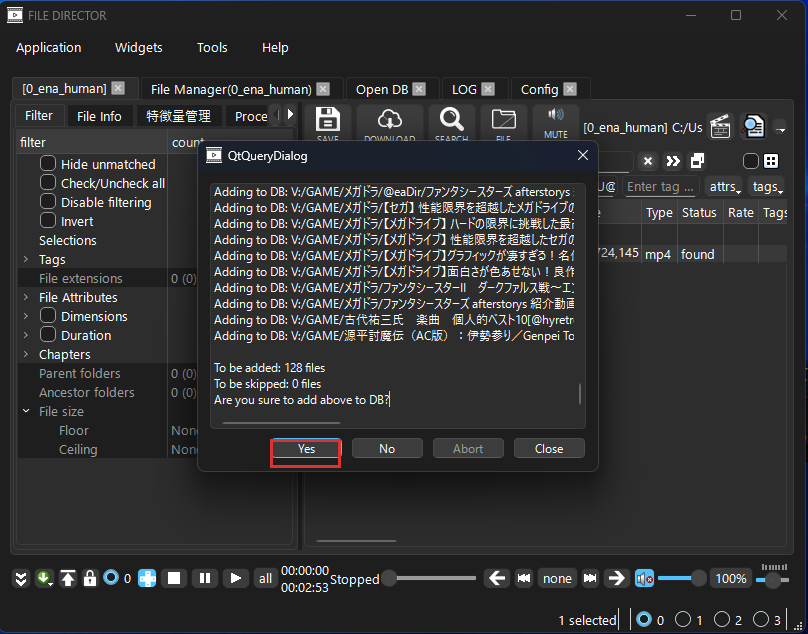
Task: Open the Widgets menu
Action: coord(138,47)
